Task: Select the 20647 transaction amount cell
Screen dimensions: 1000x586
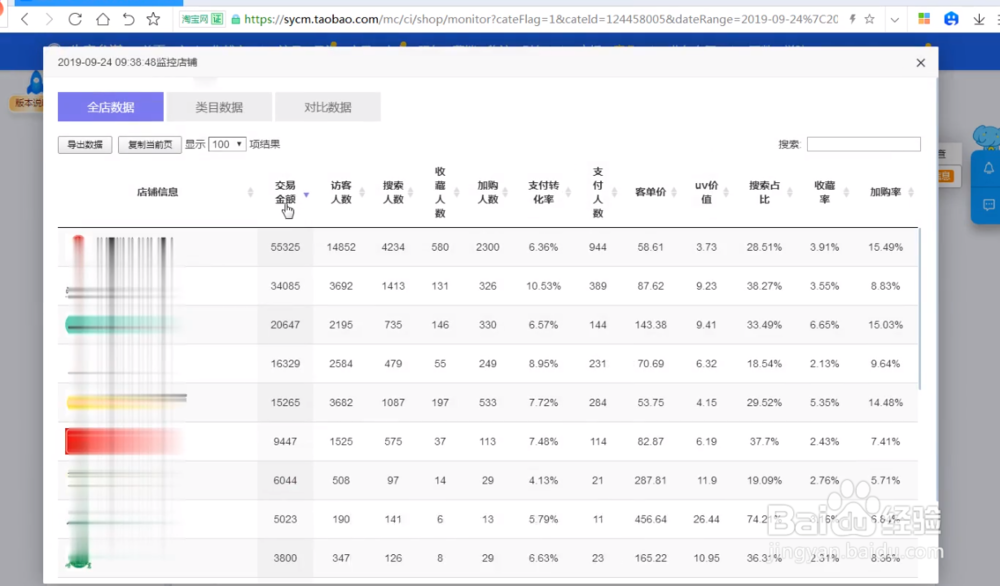Action: click(x=285, y=325)
